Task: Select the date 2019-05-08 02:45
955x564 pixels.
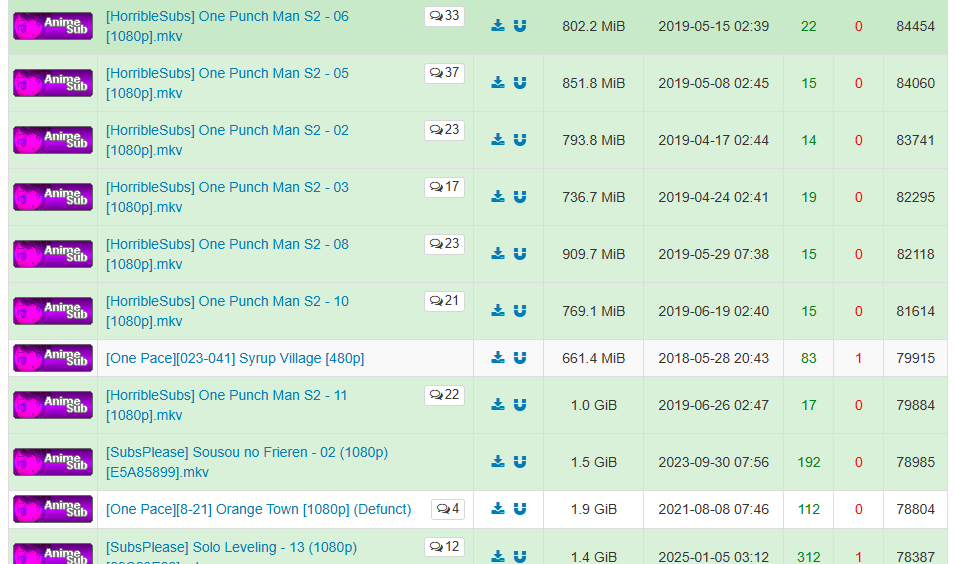Action: [714, 83]
